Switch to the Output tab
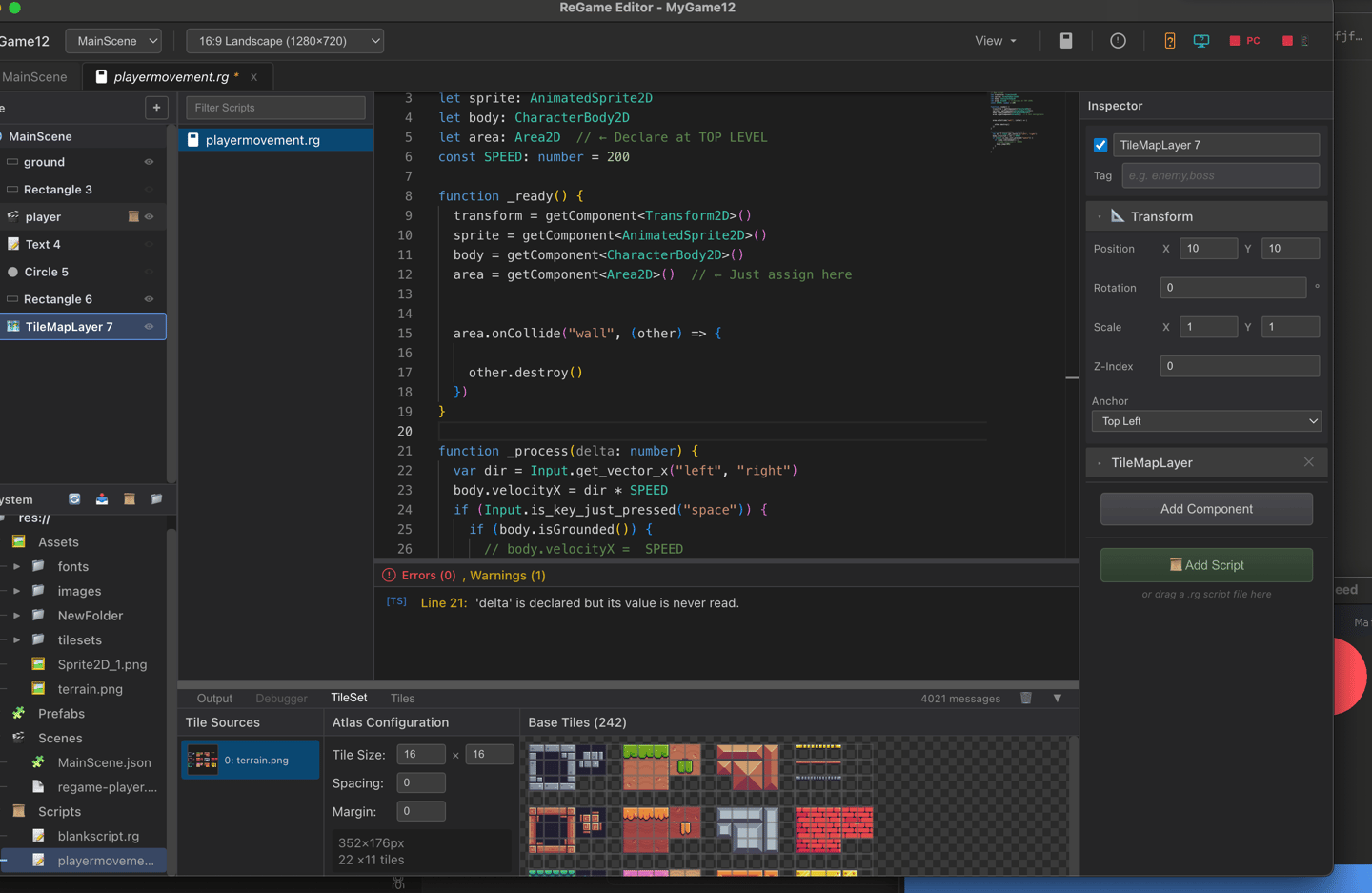Screen dimensions: 1372x893 click(x=214, y=699)
